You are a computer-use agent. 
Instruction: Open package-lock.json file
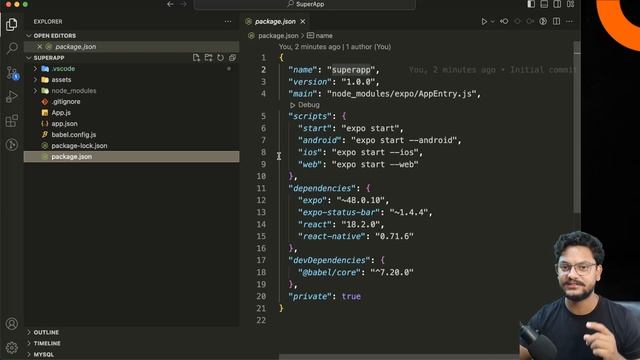point(79,146)
